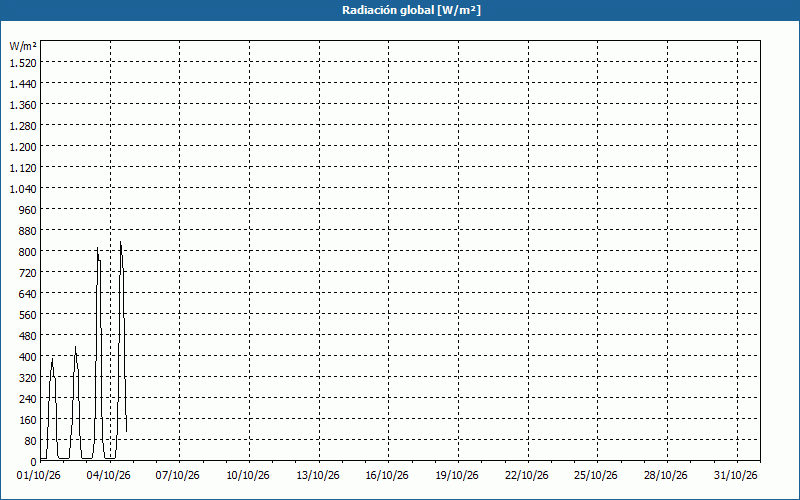
Task: Click the x-axis date 25/10/26
Action: tap(596, 476)
